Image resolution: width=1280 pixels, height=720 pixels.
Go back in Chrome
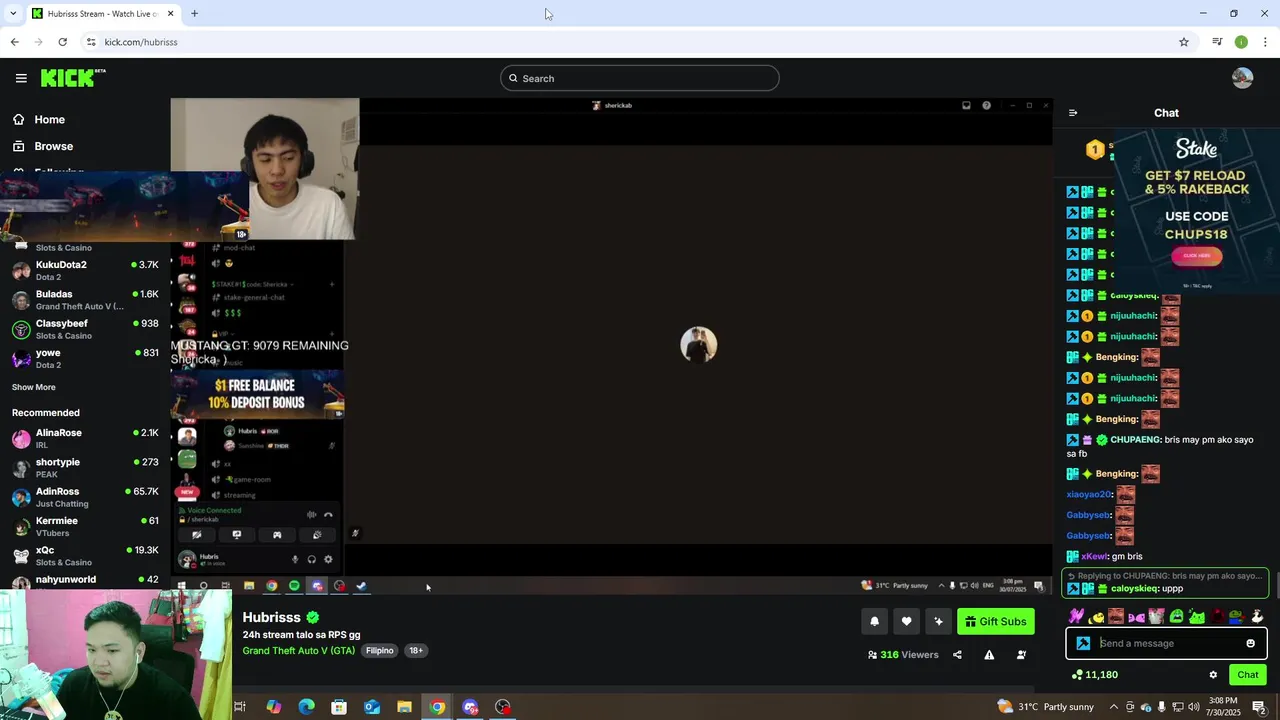14,42
